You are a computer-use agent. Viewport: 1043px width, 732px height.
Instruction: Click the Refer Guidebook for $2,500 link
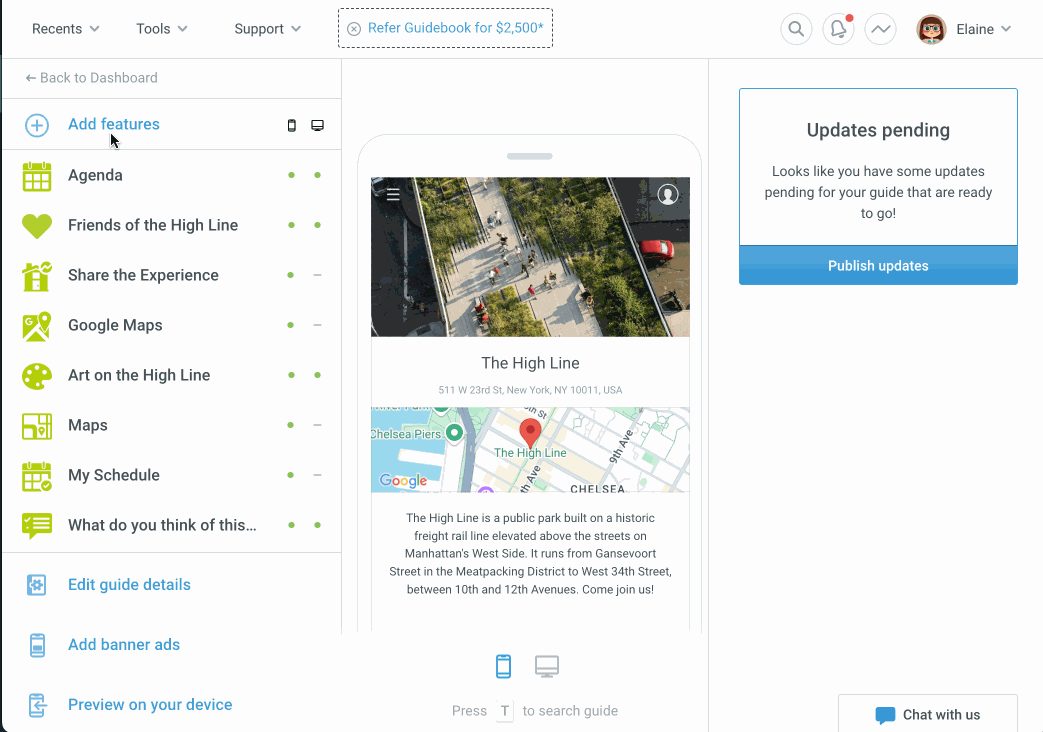coord(456,28)
